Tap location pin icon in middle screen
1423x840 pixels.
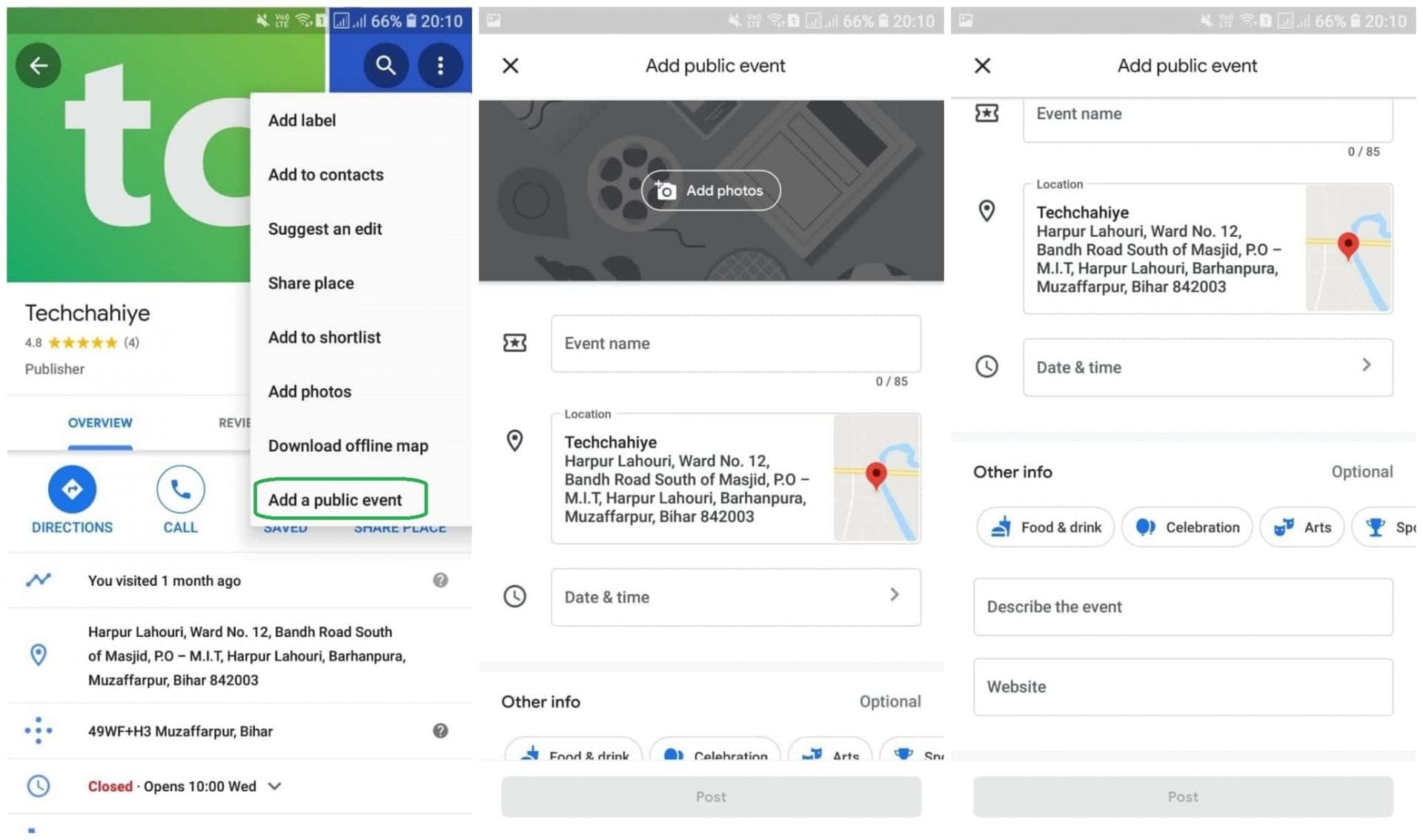click(x=514, y=441)
